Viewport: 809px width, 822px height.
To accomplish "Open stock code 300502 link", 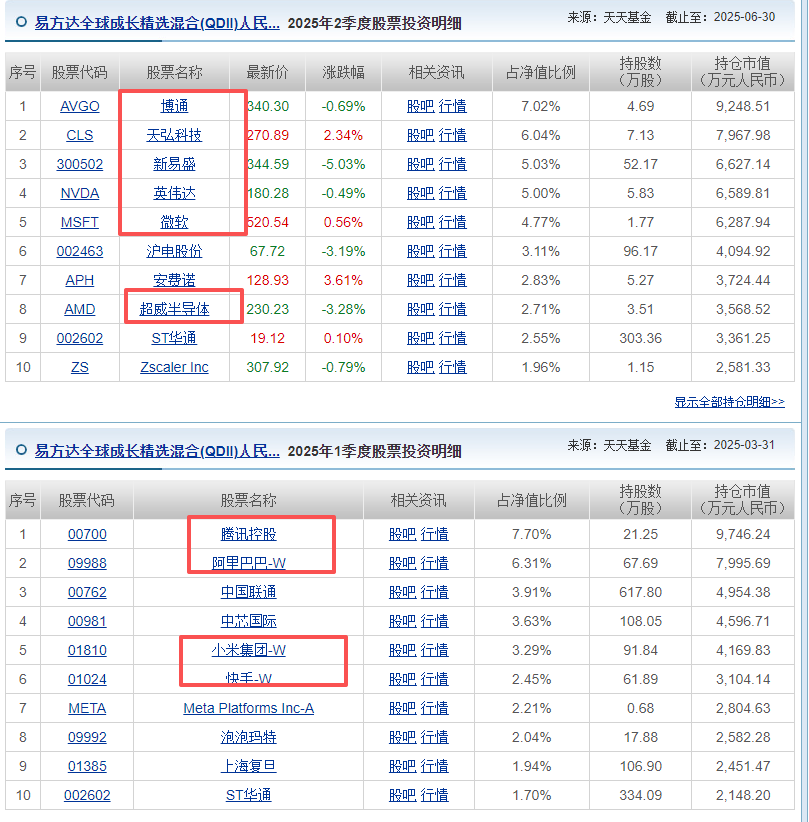I will (80, 164).
